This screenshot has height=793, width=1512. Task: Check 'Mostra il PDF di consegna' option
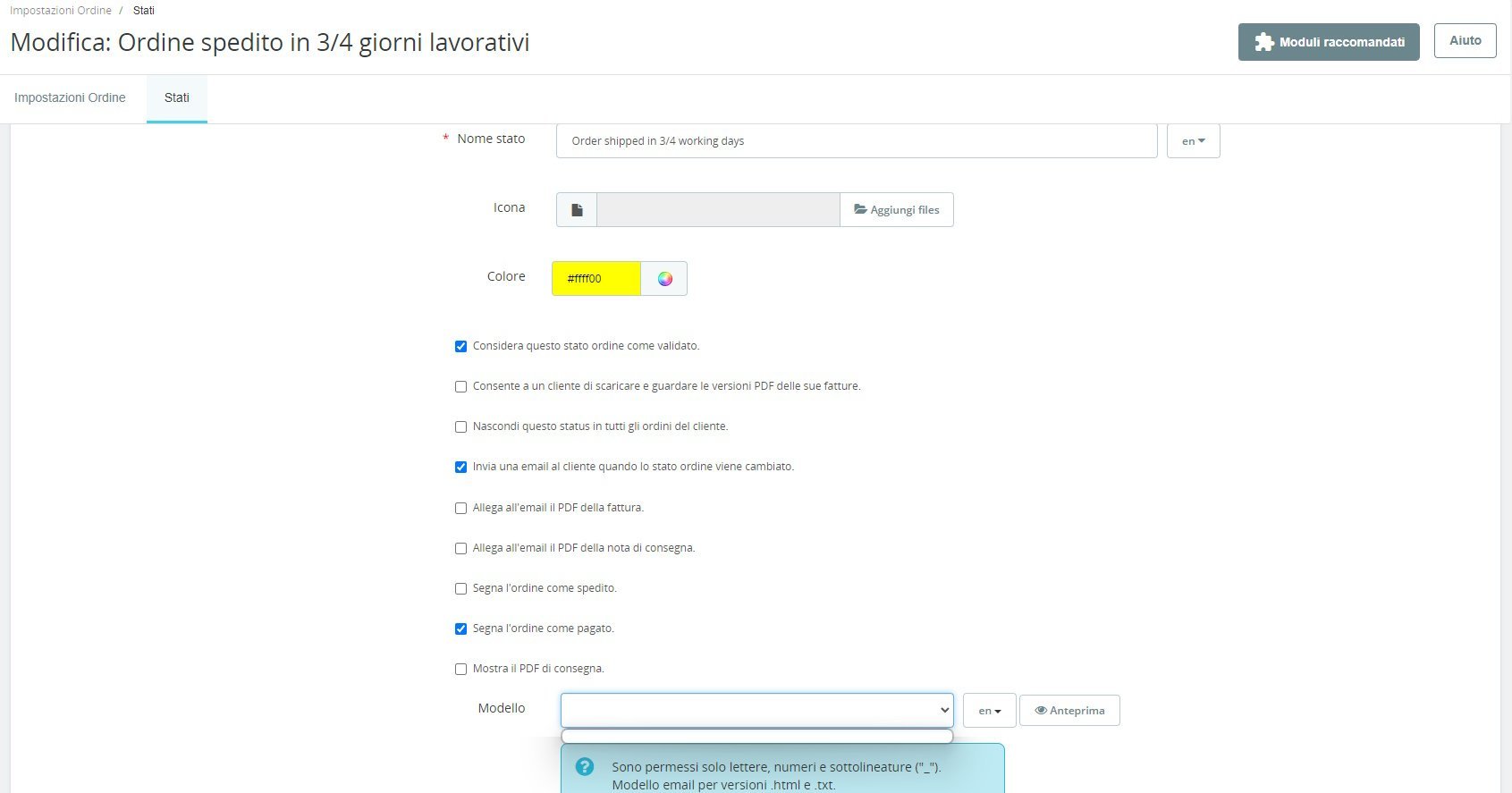[461, 669]
